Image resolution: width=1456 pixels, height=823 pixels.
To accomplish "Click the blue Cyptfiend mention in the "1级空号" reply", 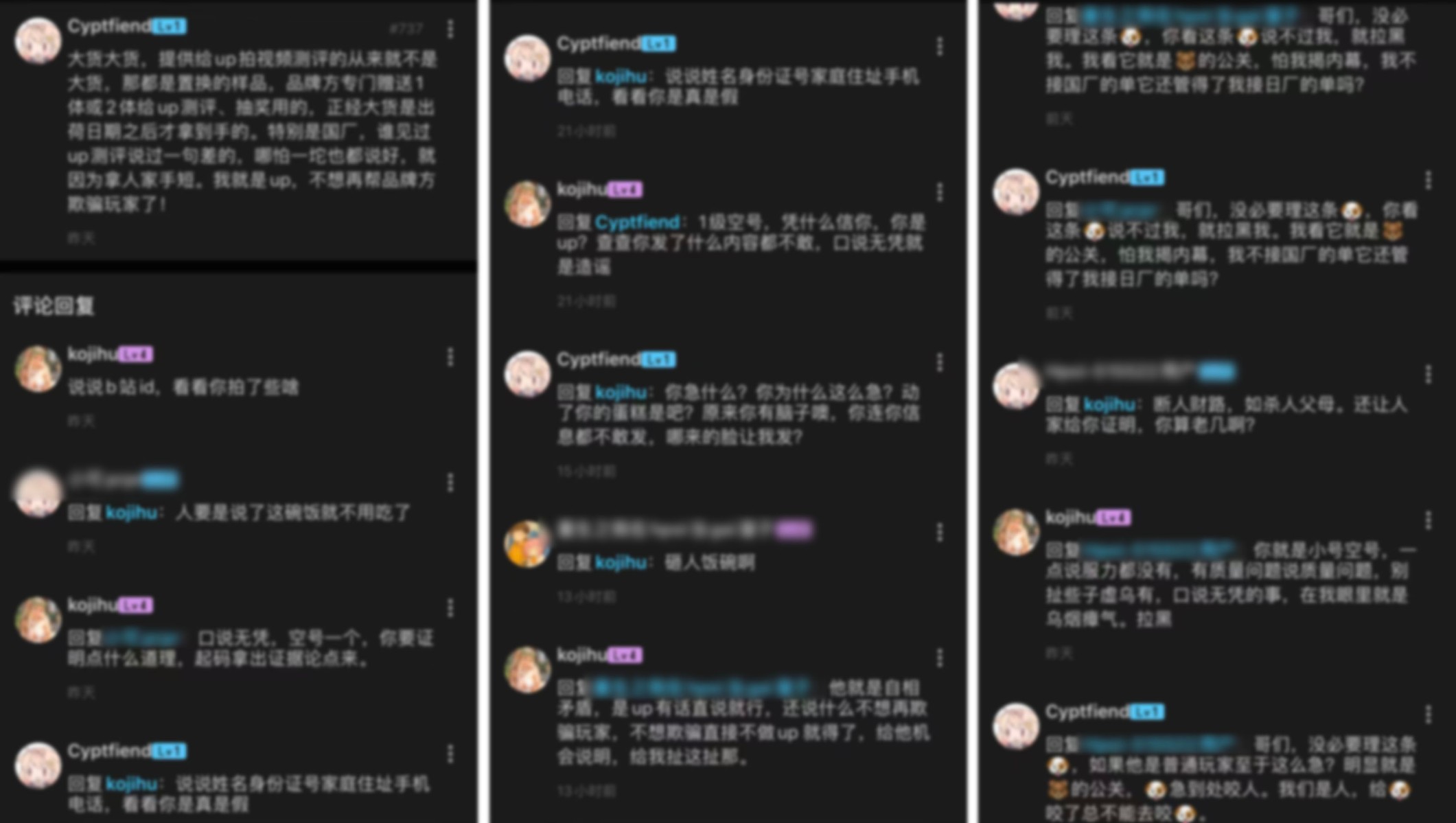I will pos(637,222).
